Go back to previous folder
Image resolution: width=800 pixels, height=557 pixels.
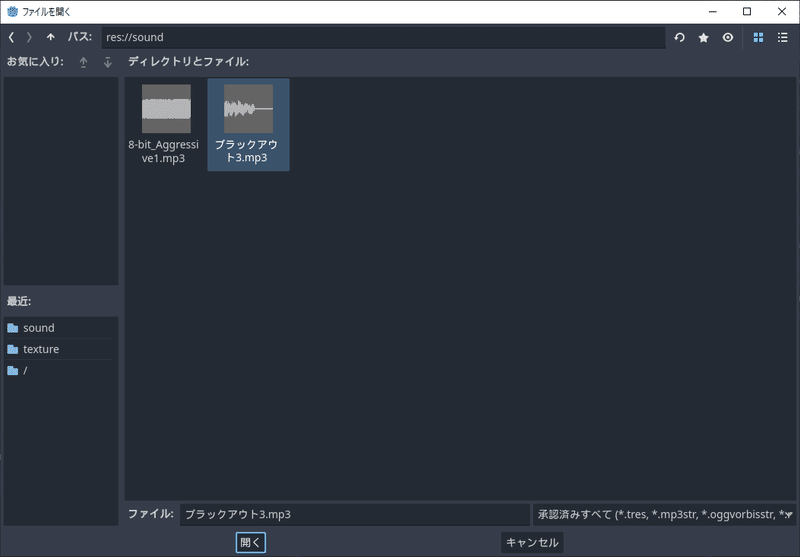tap(11, 37)
